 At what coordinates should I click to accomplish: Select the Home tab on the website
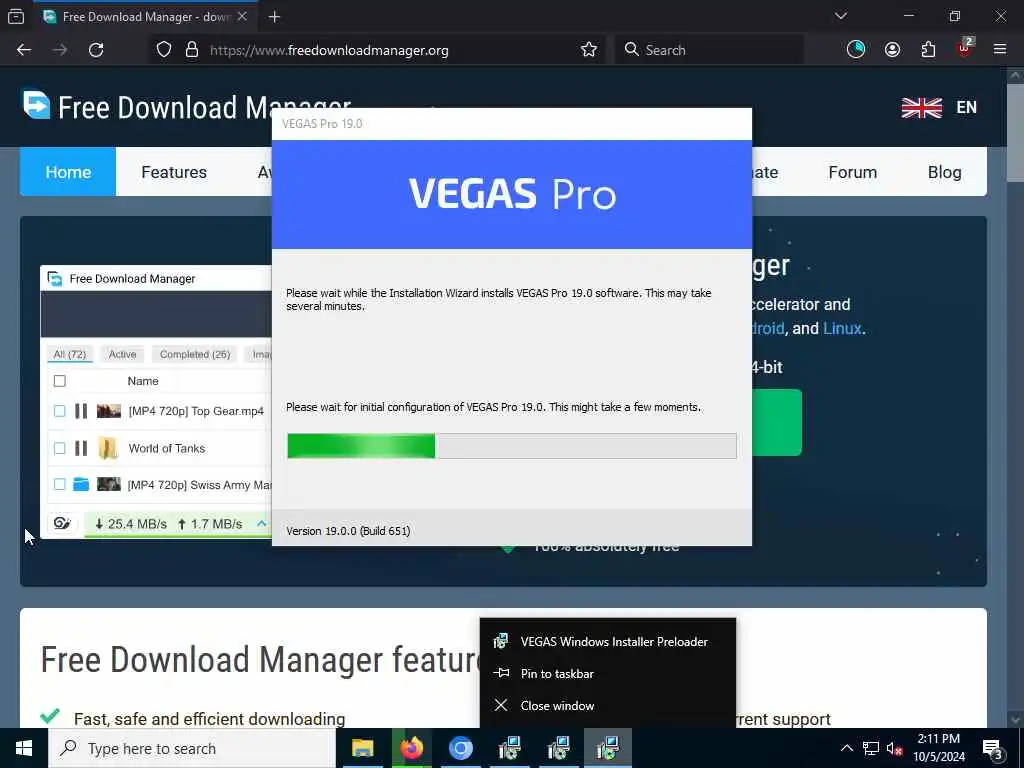point(68,172)
